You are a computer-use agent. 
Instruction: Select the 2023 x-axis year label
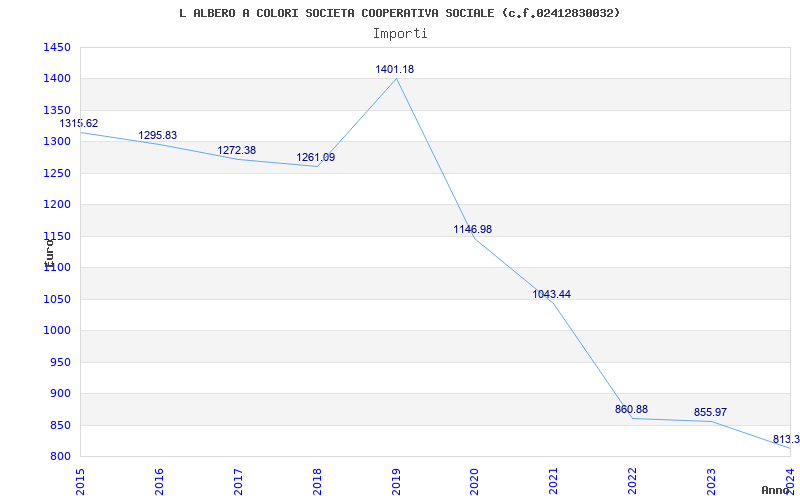[712, 481]
